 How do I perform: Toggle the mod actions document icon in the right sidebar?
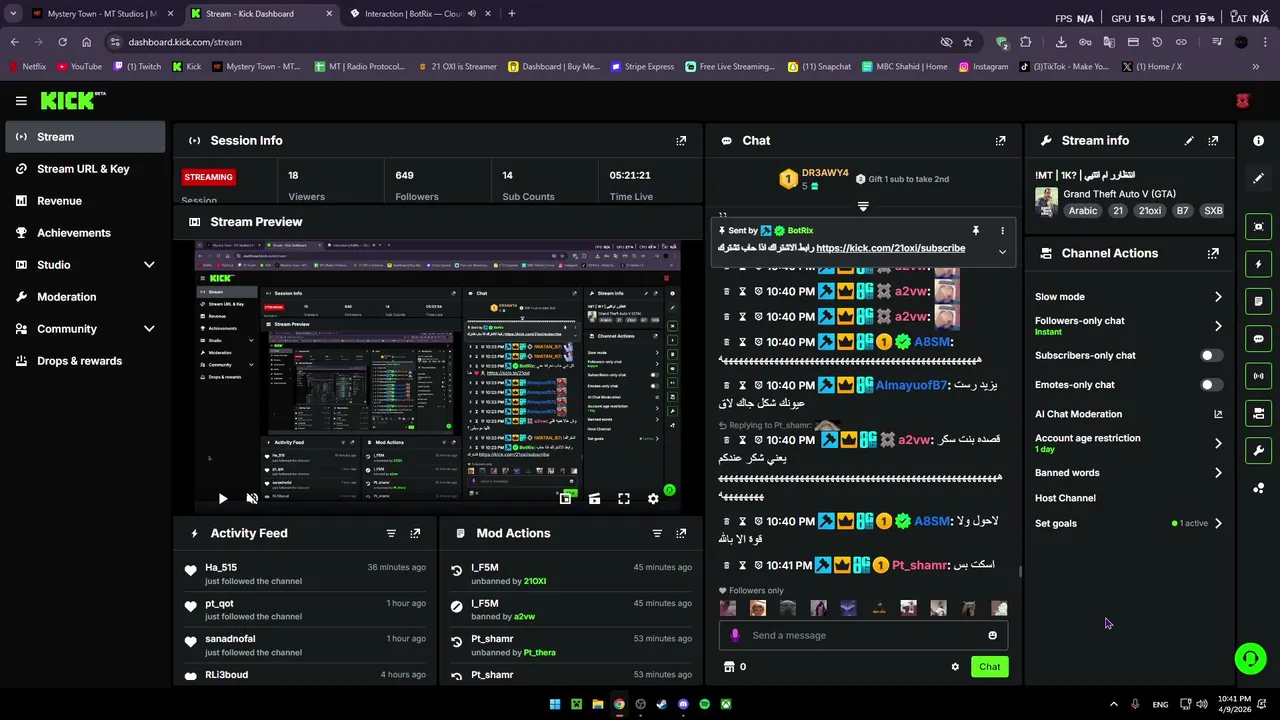point(1259,301)
